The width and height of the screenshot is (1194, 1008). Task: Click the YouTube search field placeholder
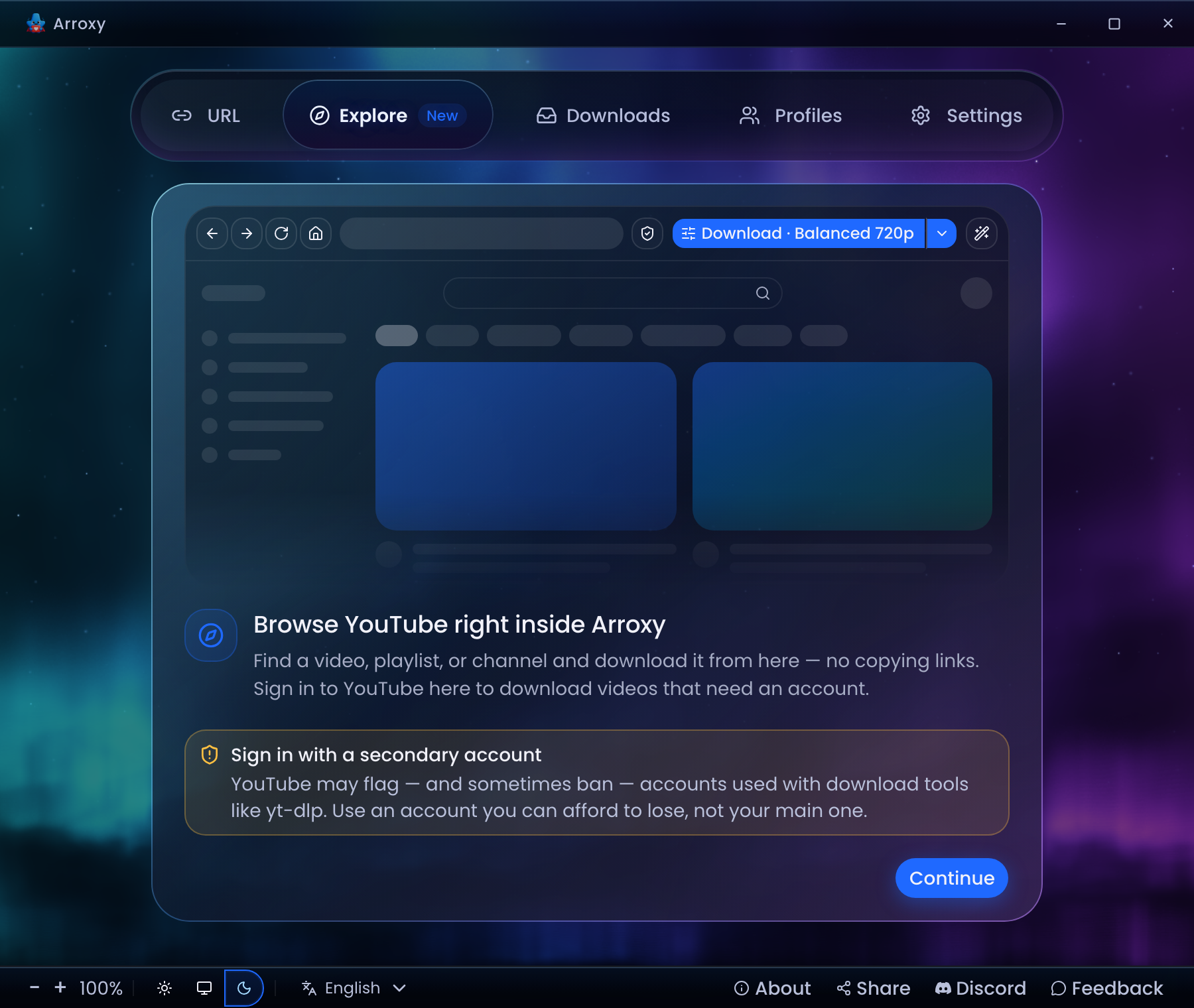(613, 293)
